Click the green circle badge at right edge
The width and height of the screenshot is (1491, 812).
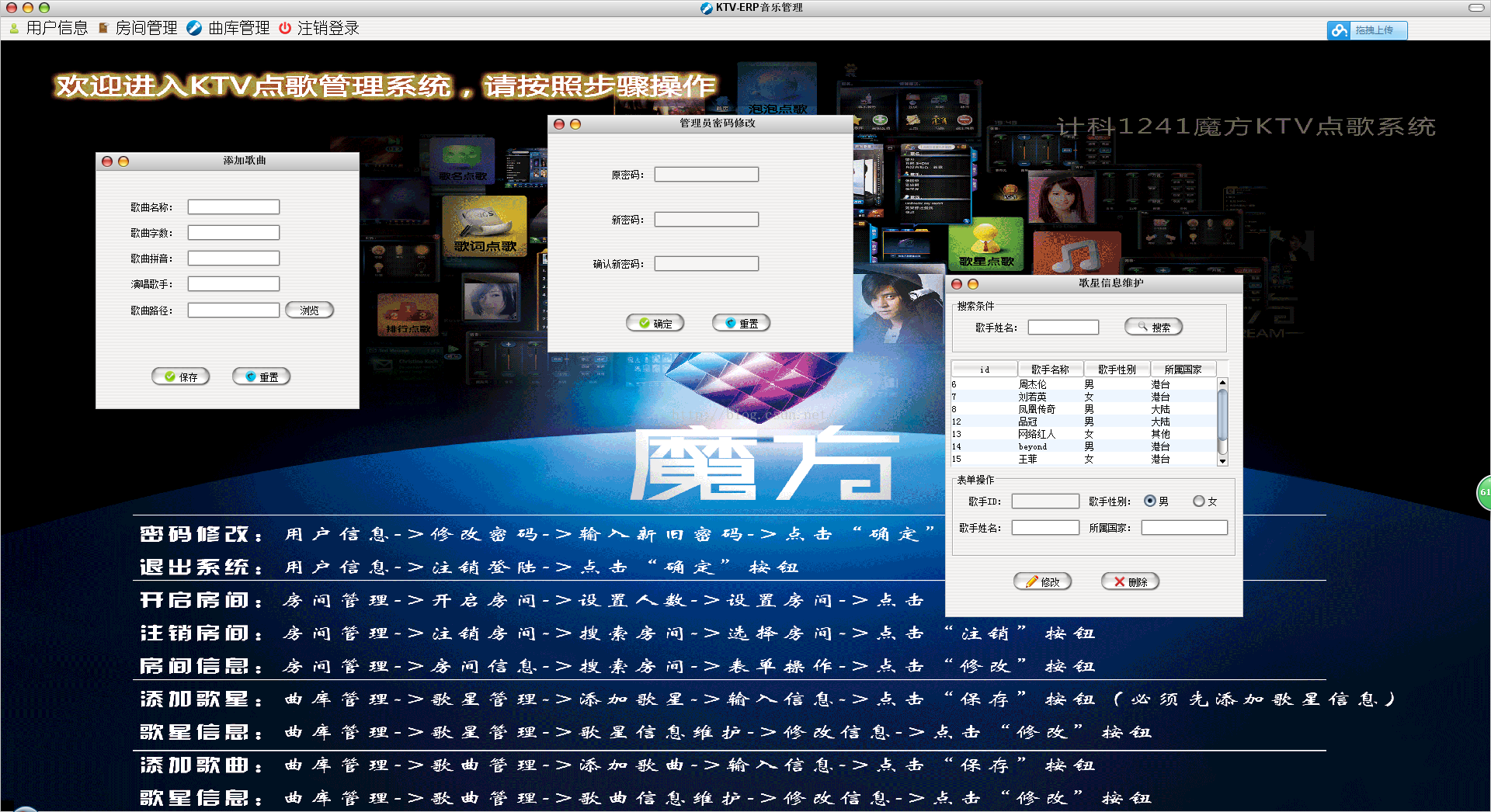(1484, 493)
